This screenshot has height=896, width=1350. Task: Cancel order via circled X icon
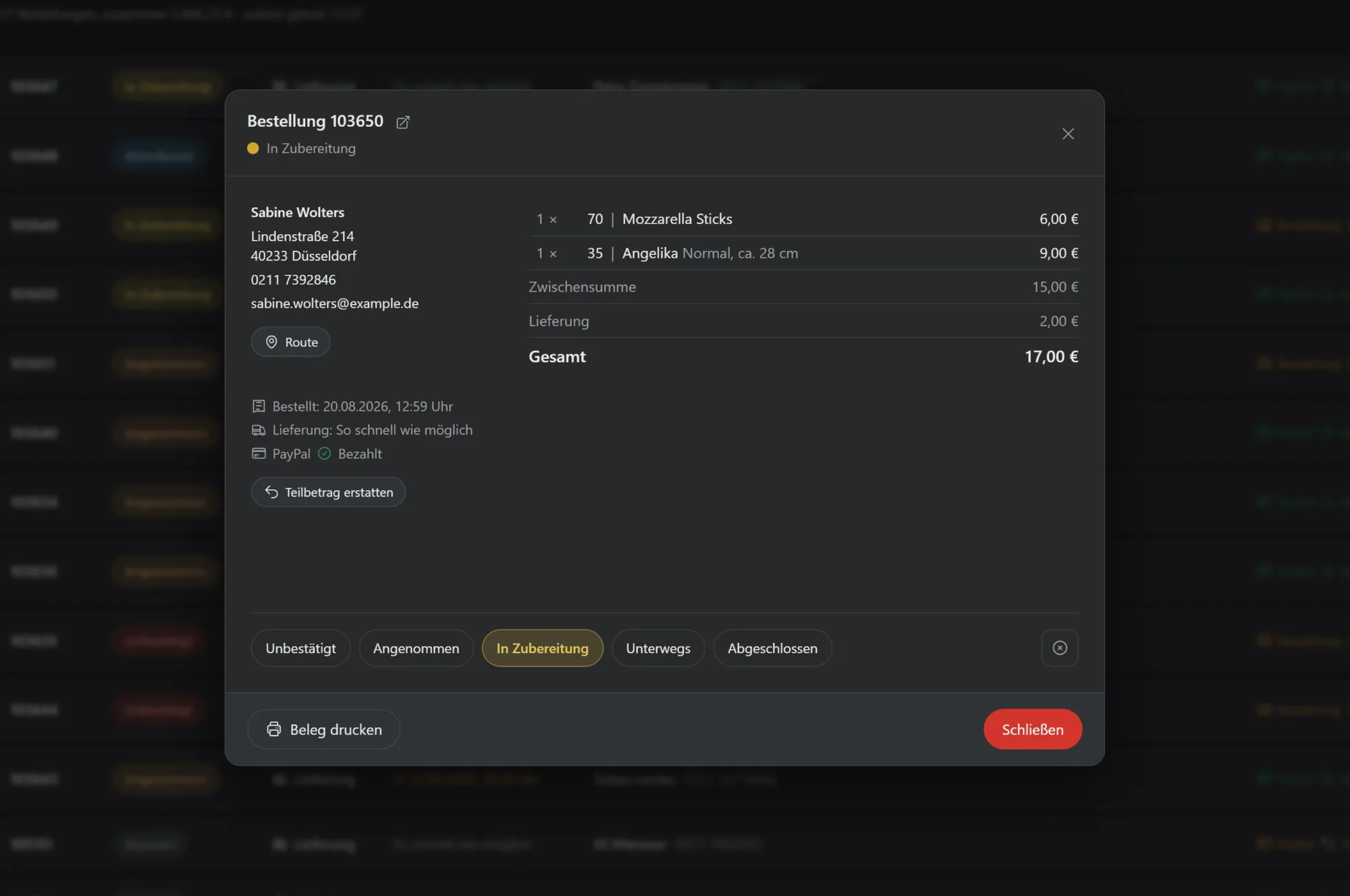point(1060,648)
